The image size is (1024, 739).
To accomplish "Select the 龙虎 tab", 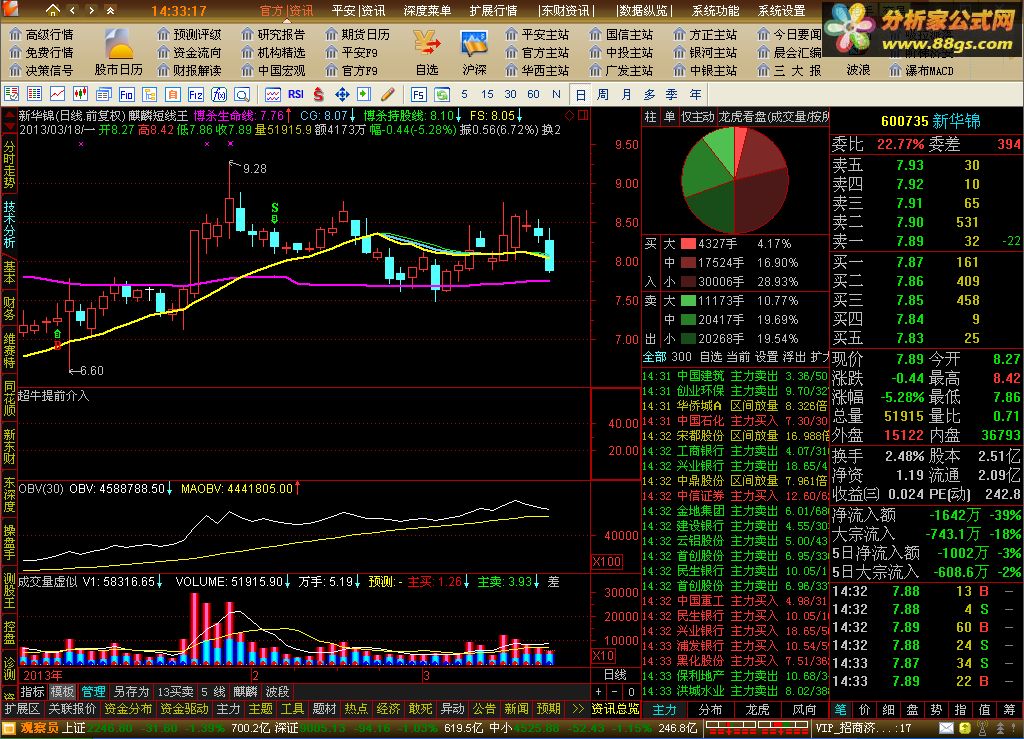I will (x=757, y=709).
